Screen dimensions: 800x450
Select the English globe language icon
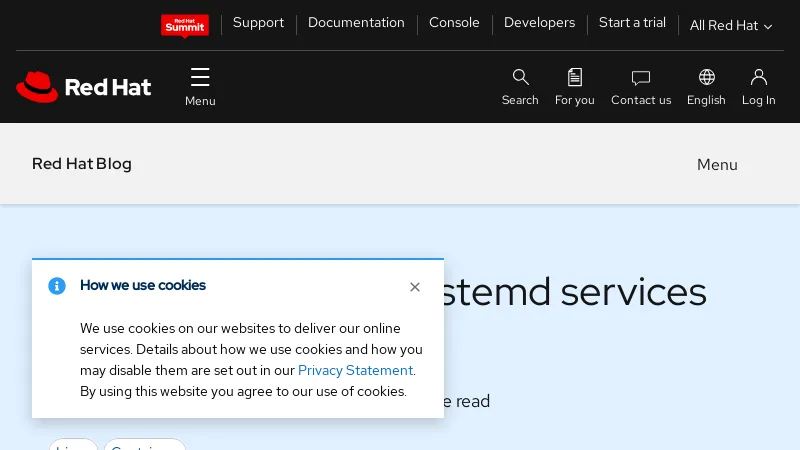706,78
